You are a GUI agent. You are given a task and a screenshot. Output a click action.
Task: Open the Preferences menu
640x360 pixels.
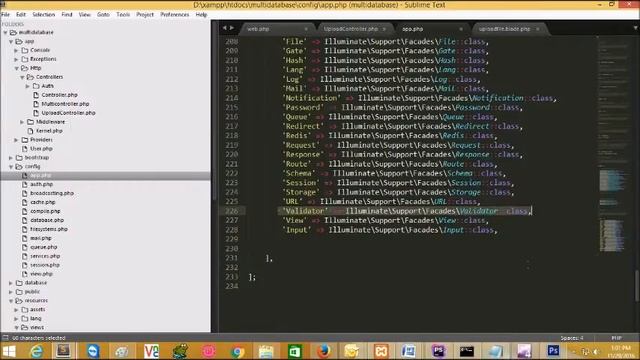[x=175, y=14]
